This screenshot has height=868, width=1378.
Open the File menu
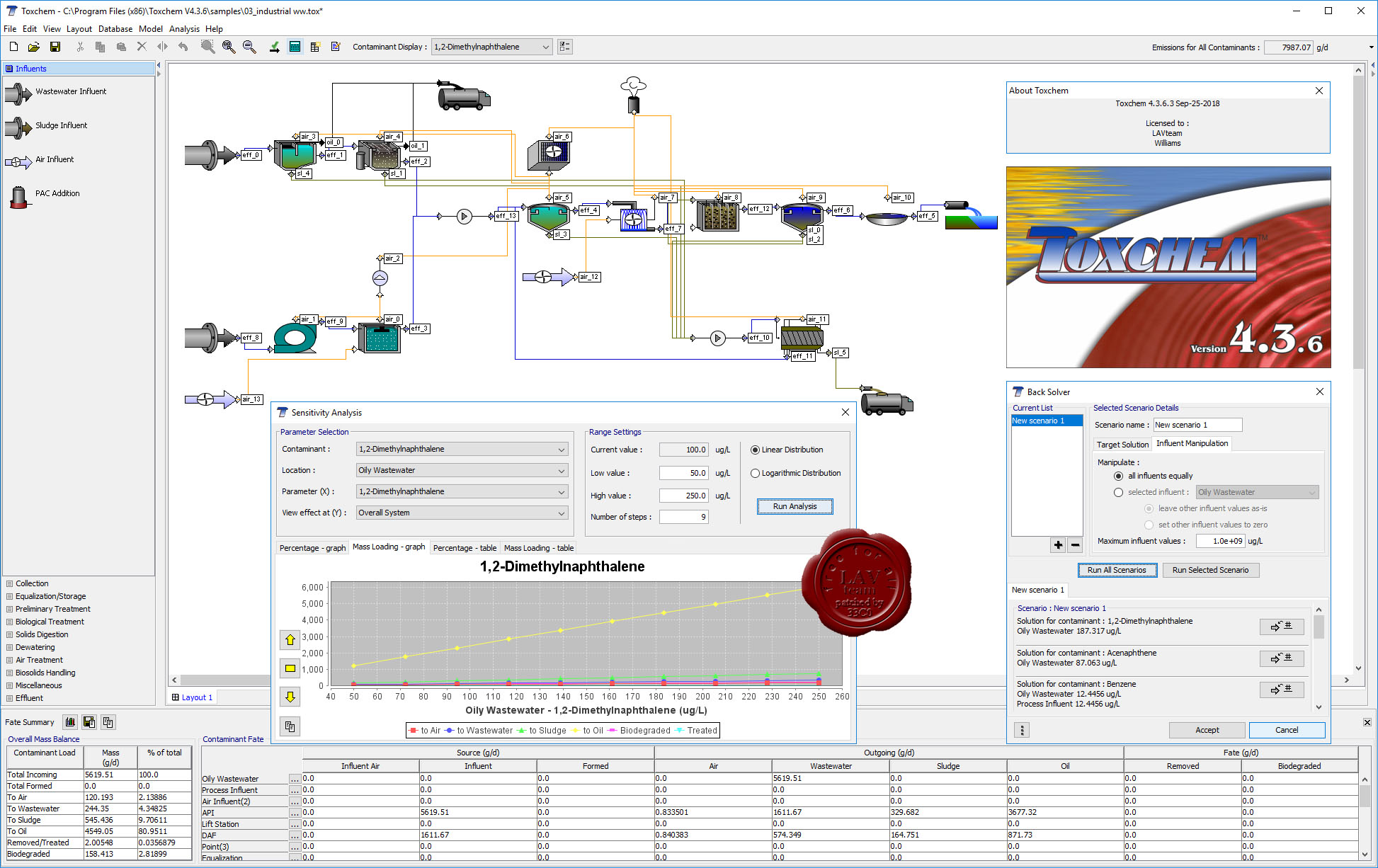[10, 29]
